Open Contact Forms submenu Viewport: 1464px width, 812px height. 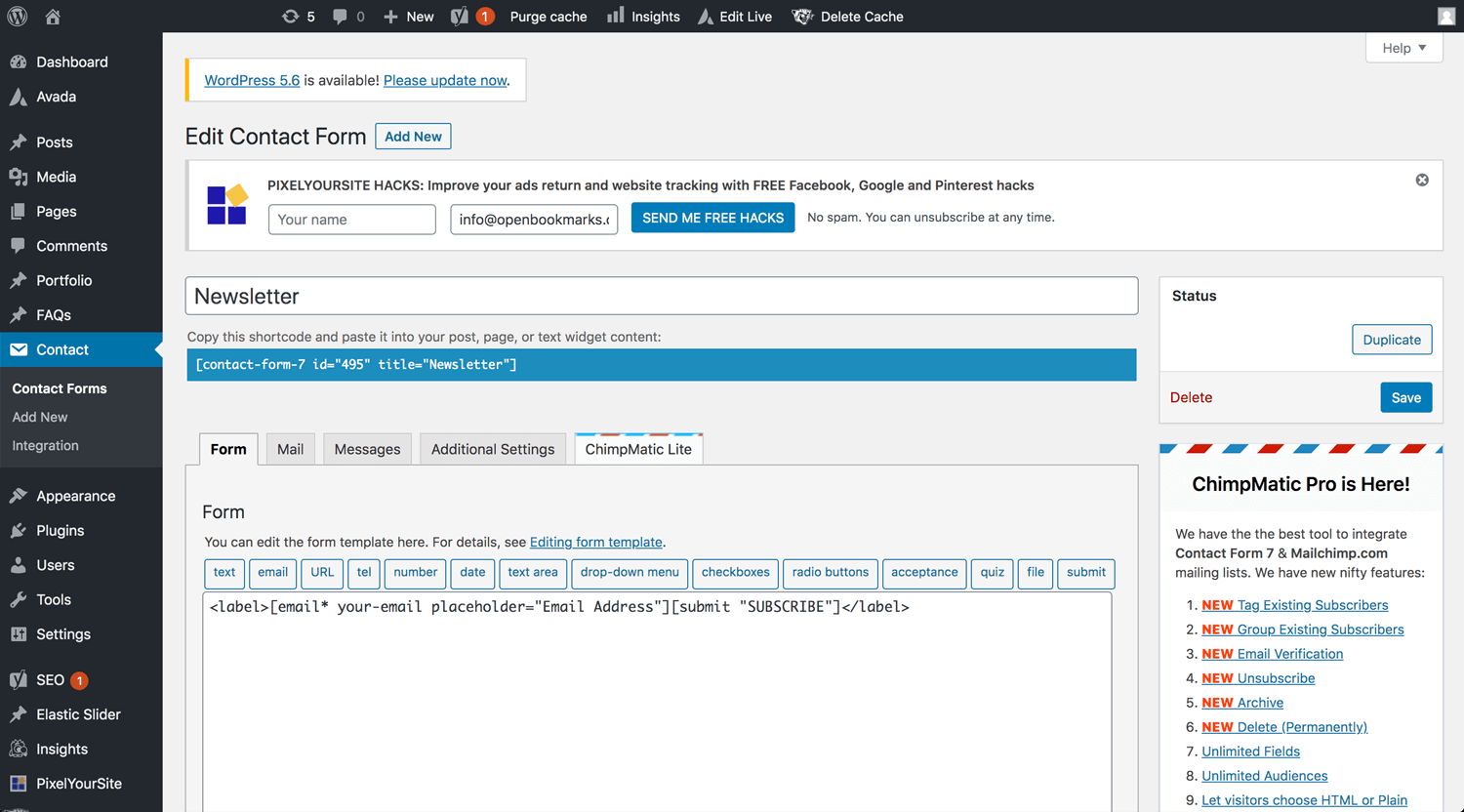pos(60,388)
